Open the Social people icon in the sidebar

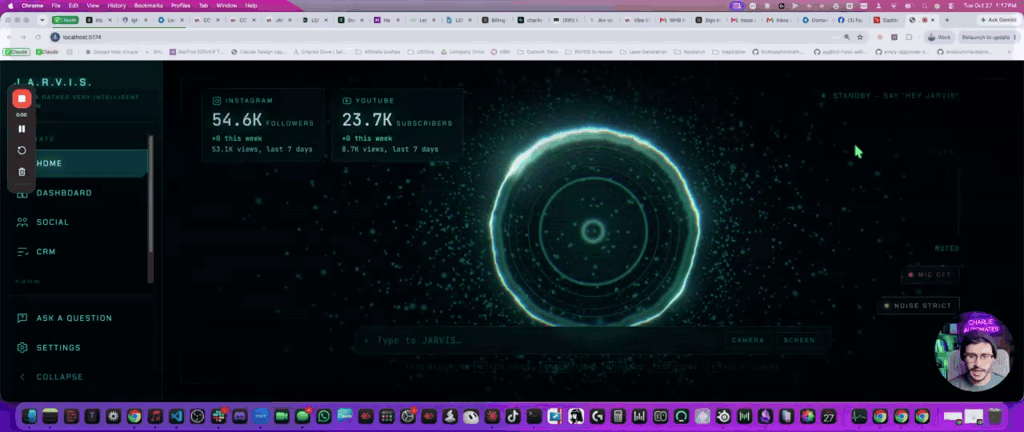click(x=22, y=222)
